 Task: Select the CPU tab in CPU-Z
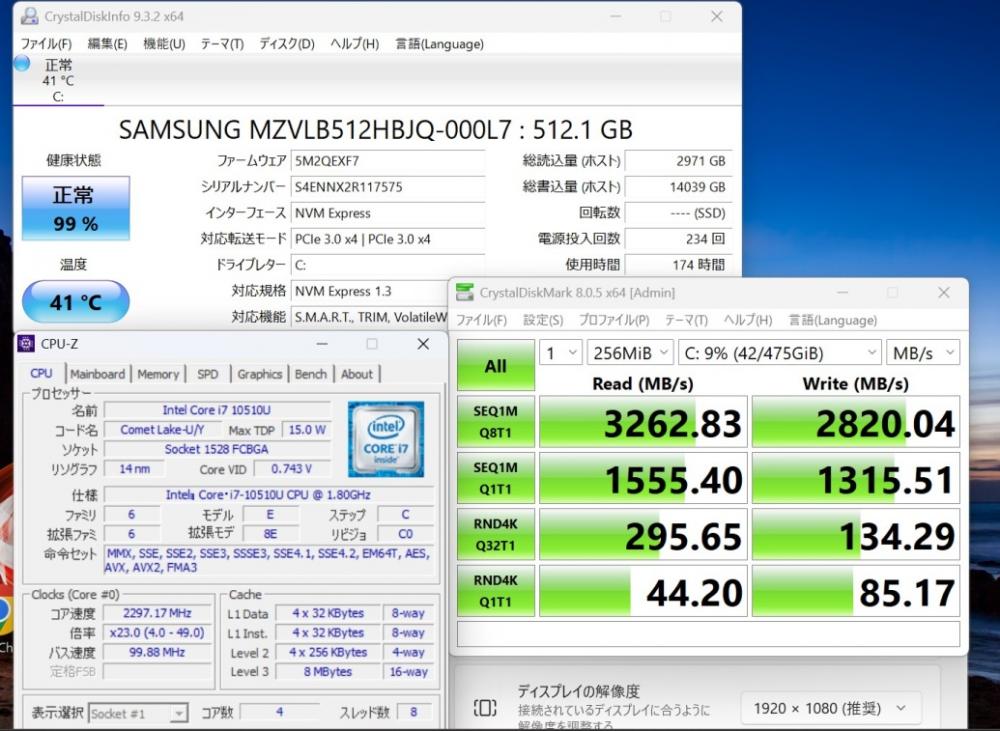pyautogui.click(x=41, y=373)
